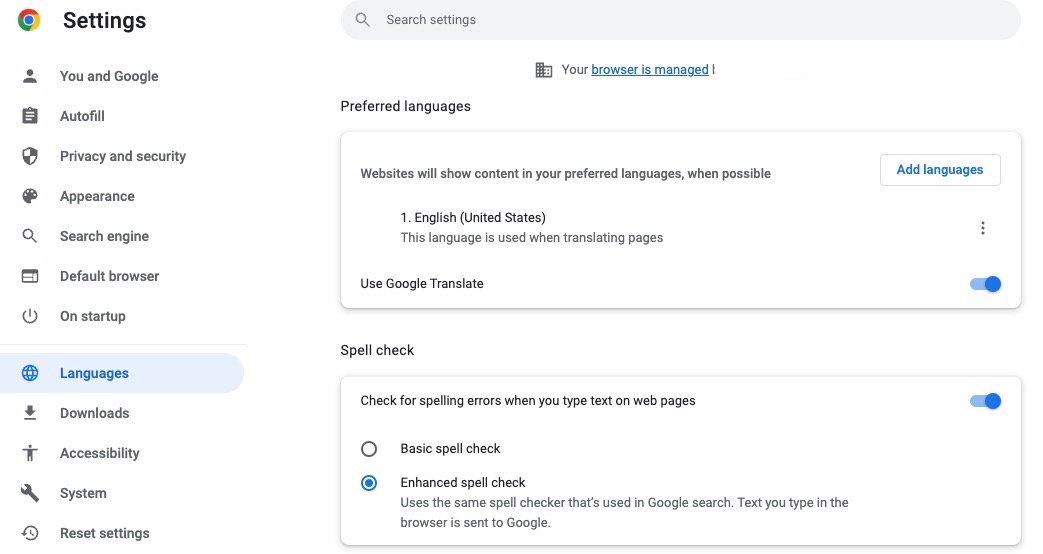The image size is (1043, 554).
Task: Click the On startup power icon
Action: point(30,316)
